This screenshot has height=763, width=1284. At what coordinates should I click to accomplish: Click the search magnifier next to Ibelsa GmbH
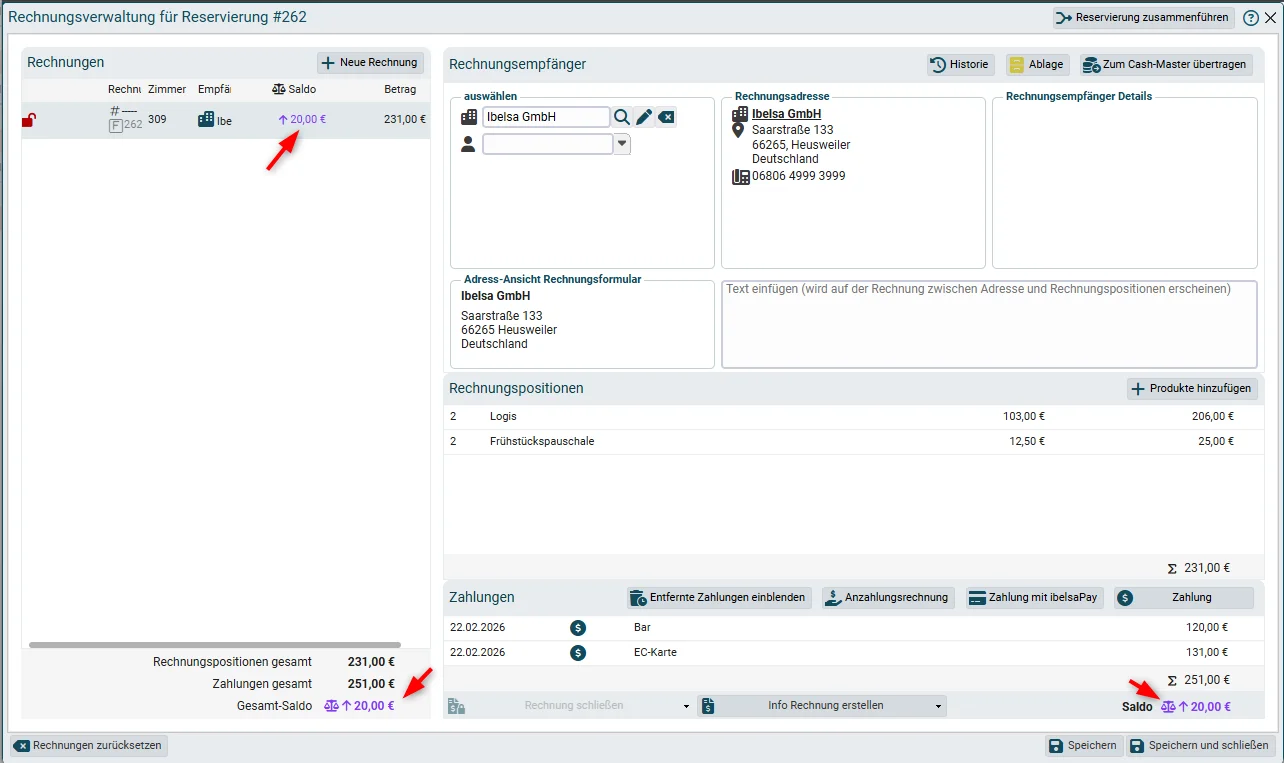pyautogui.click(x=622, y=117)
